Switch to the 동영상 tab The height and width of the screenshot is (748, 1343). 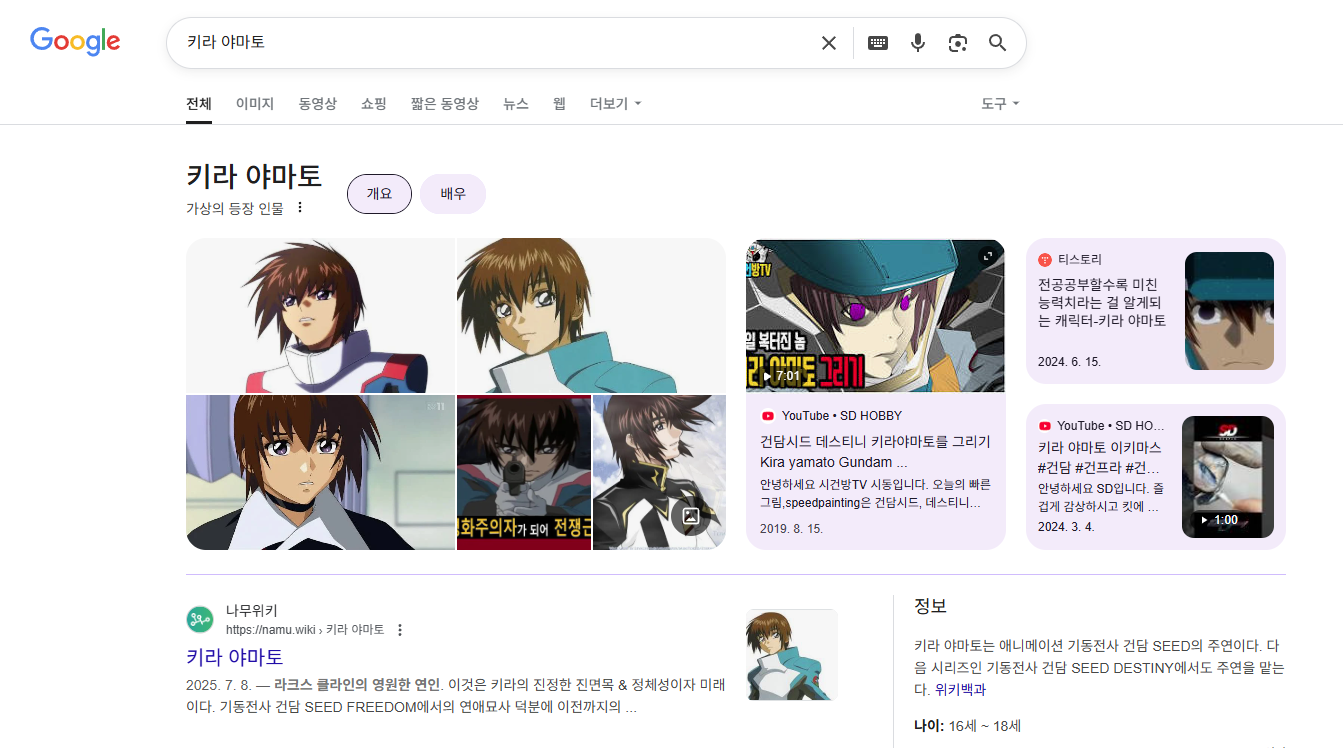point(317,104)
